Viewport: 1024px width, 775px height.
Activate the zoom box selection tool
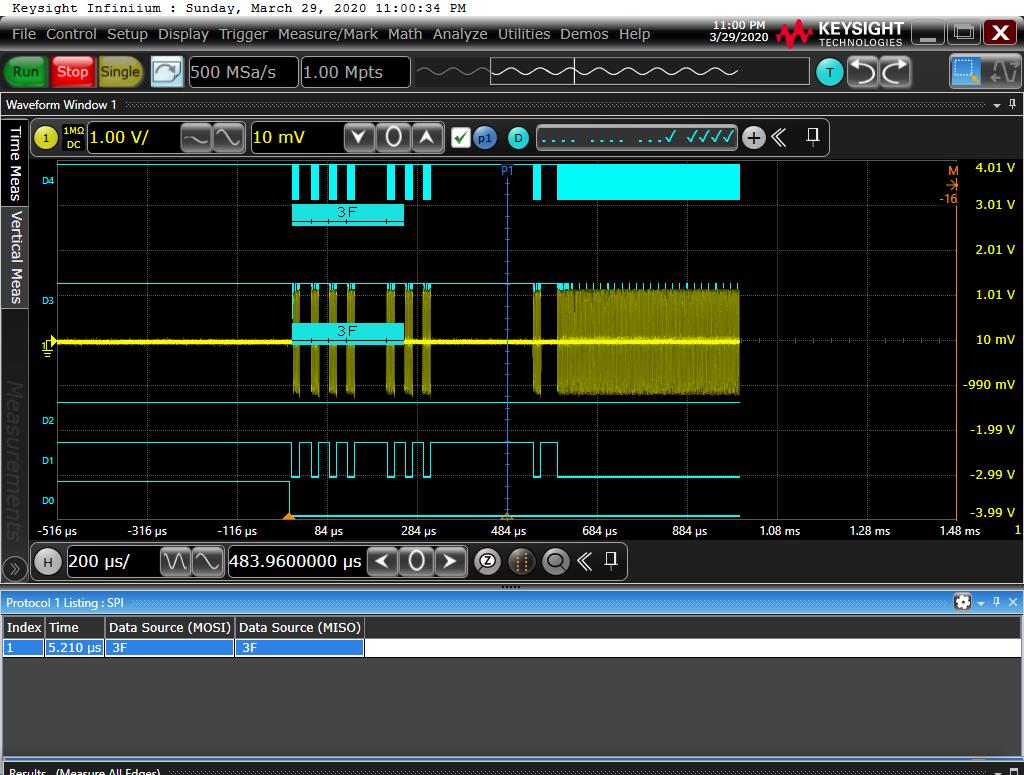tap(967, 71)
